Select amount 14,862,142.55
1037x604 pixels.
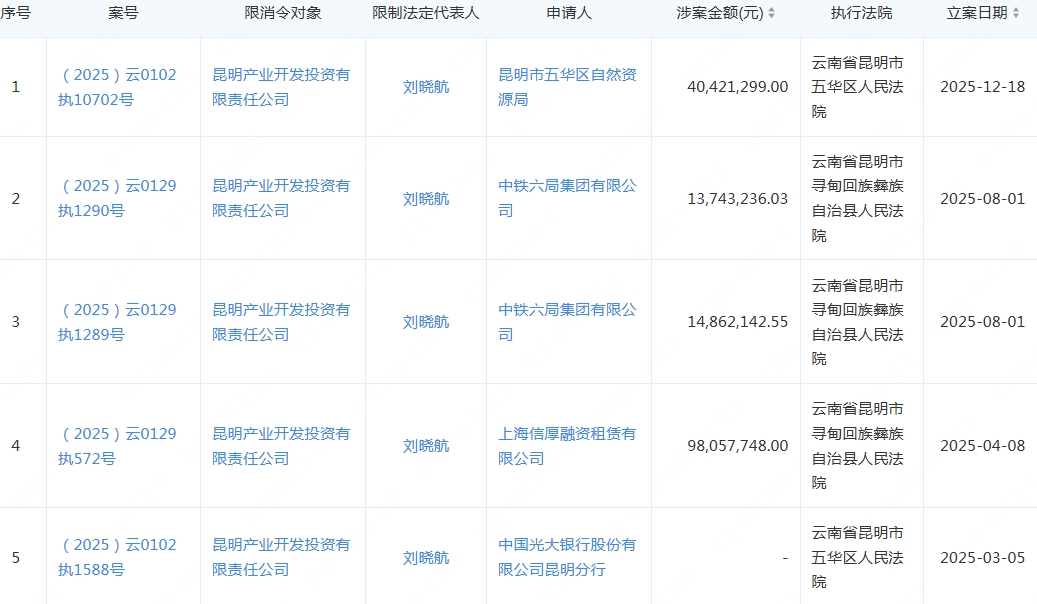[x=737, y=322]
